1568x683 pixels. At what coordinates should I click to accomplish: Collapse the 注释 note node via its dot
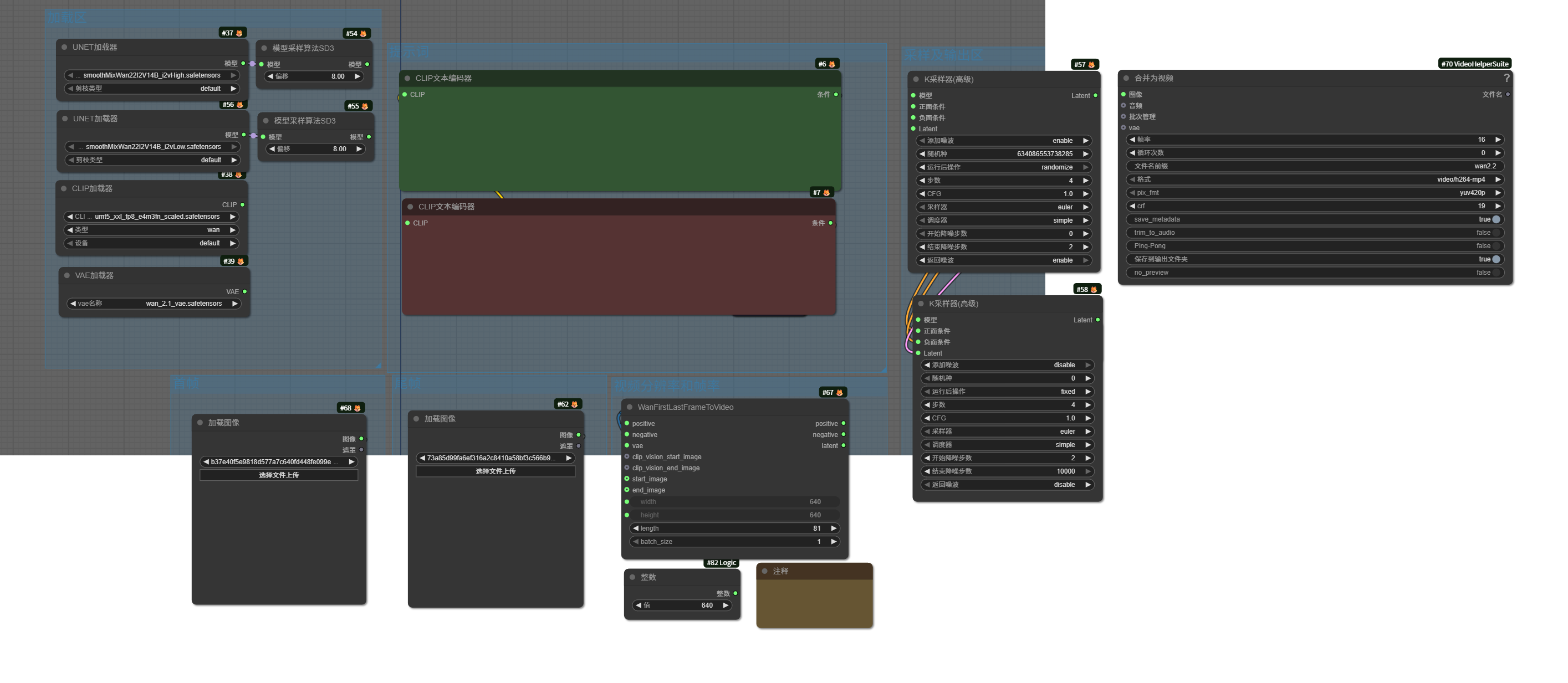pos(764,571)
